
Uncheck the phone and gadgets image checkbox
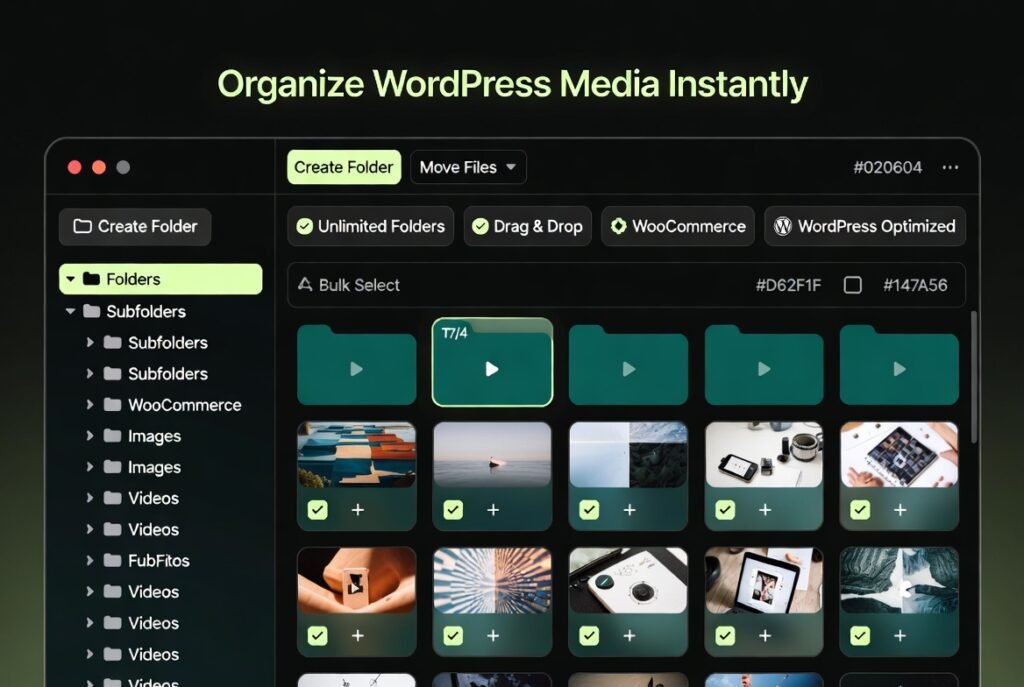click(725, 509)
